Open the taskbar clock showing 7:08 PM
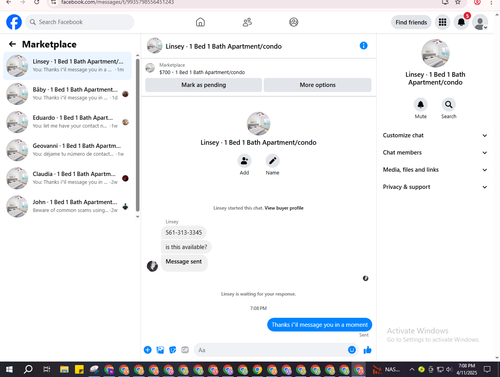Screen dimensions: 500x377 (x=467, y=369)
